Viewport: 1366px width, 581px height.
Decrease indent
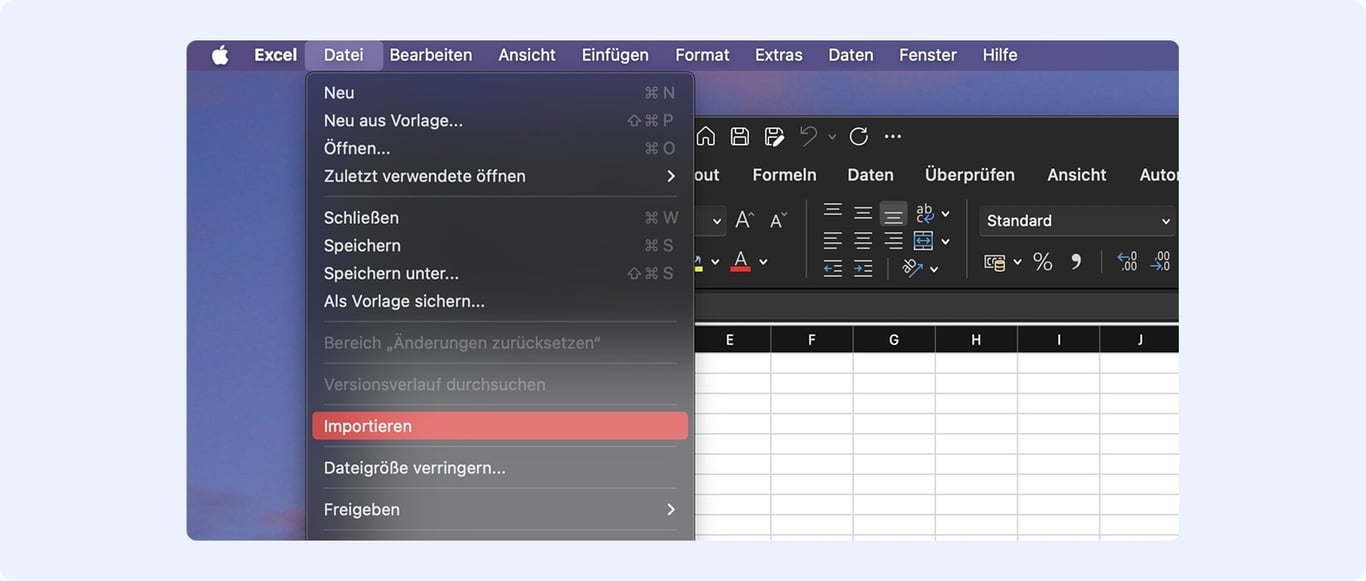point(832,268)
